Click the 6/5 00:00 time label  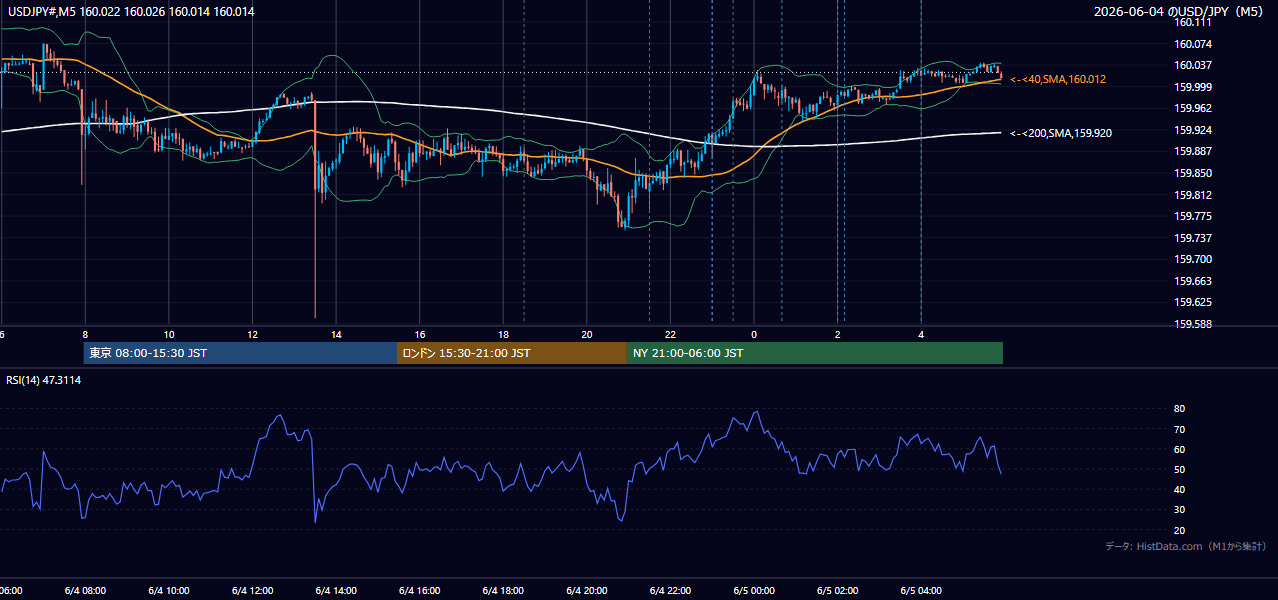pos(754,590)
